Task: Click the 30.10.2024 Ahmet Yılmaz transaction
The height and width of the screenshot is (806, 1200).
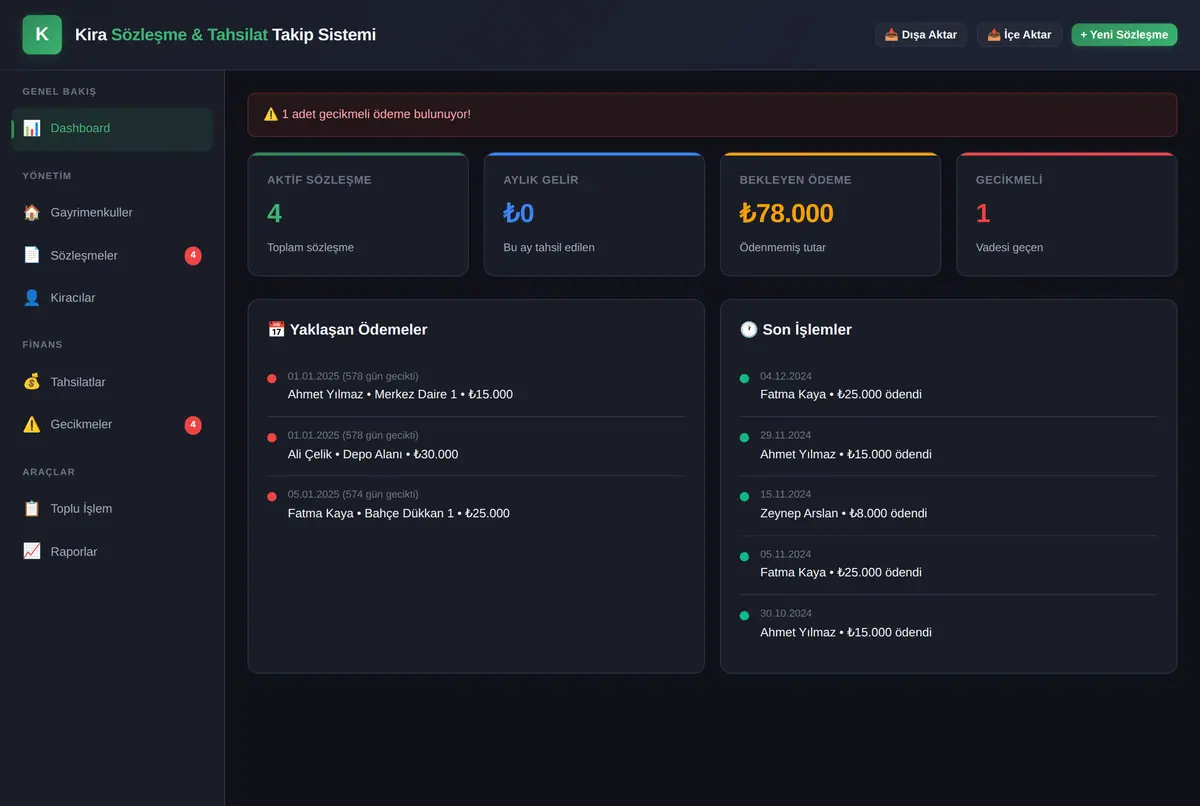Action: click(948, 623)
